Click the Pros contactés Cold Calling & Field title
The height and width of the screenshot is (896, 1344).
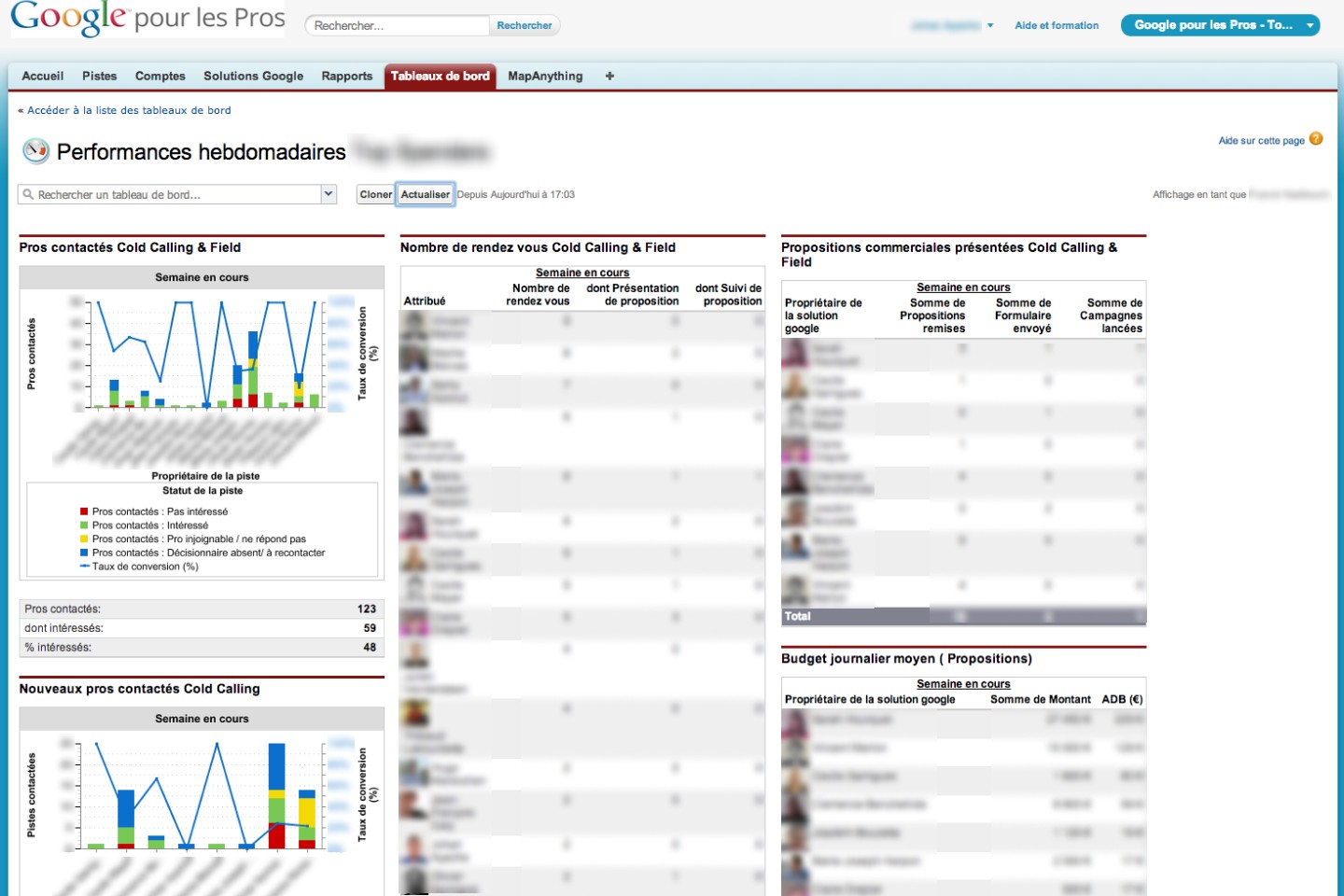pyautogui.click(x=130, y=247)
